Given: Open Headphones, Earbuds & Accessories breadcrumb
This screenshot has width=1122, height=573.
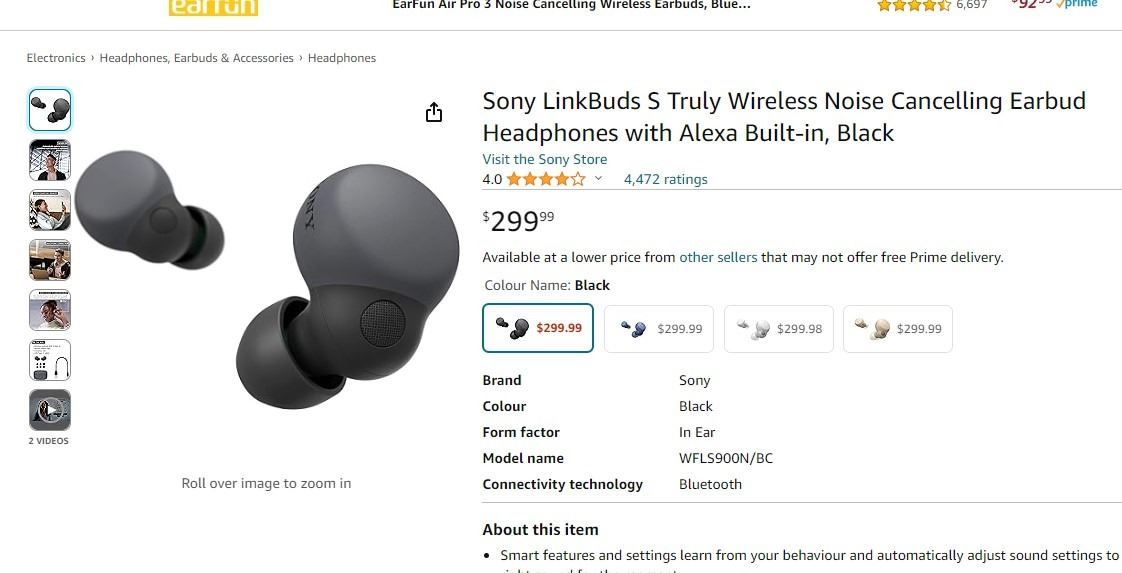Looking at the screenshot, I should point(196,58).
